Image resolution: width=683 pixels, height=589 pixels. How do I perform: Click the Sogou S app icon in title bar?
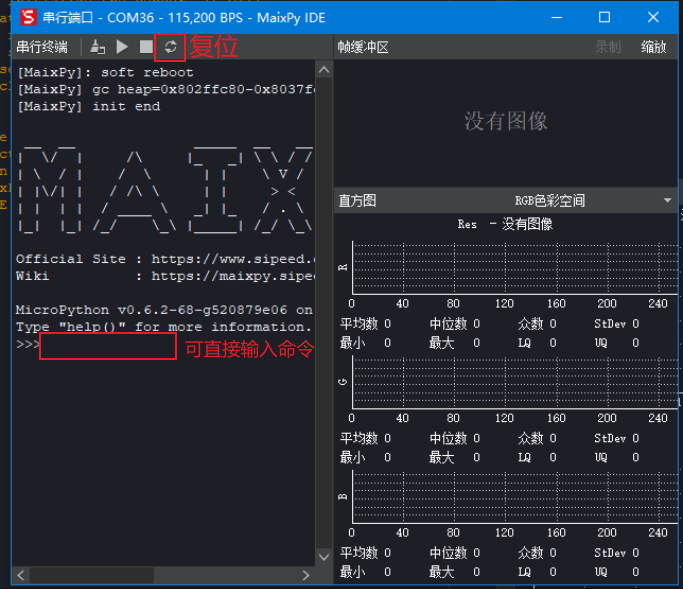pyautogui.click(x=28, y=17)
